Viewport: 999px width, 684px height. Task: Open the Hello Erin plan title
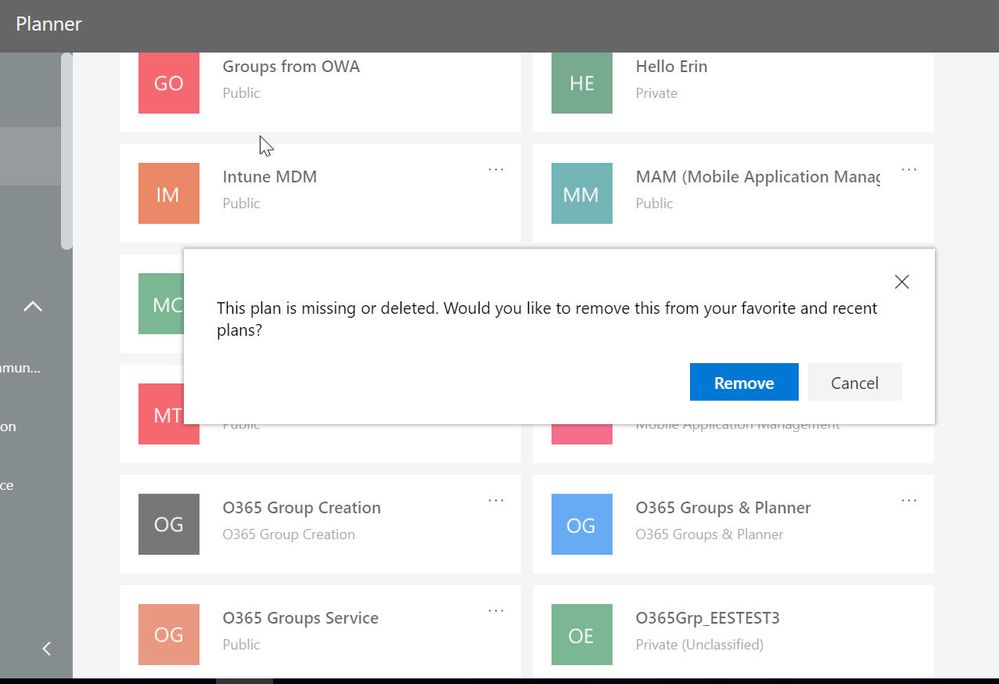tap(672, 66)
